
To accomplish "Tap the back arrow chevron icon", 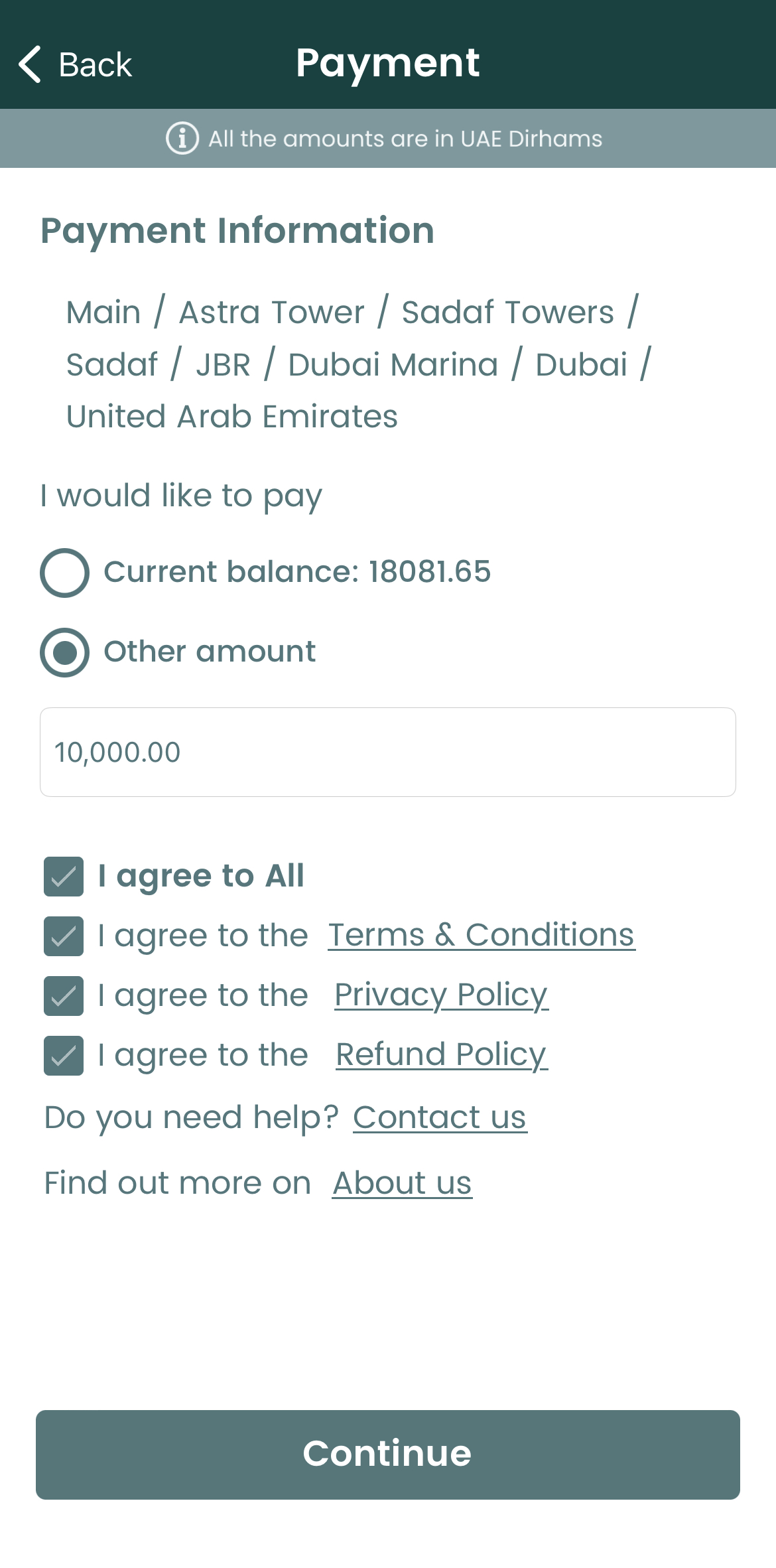I will click(x=30, y=64).
